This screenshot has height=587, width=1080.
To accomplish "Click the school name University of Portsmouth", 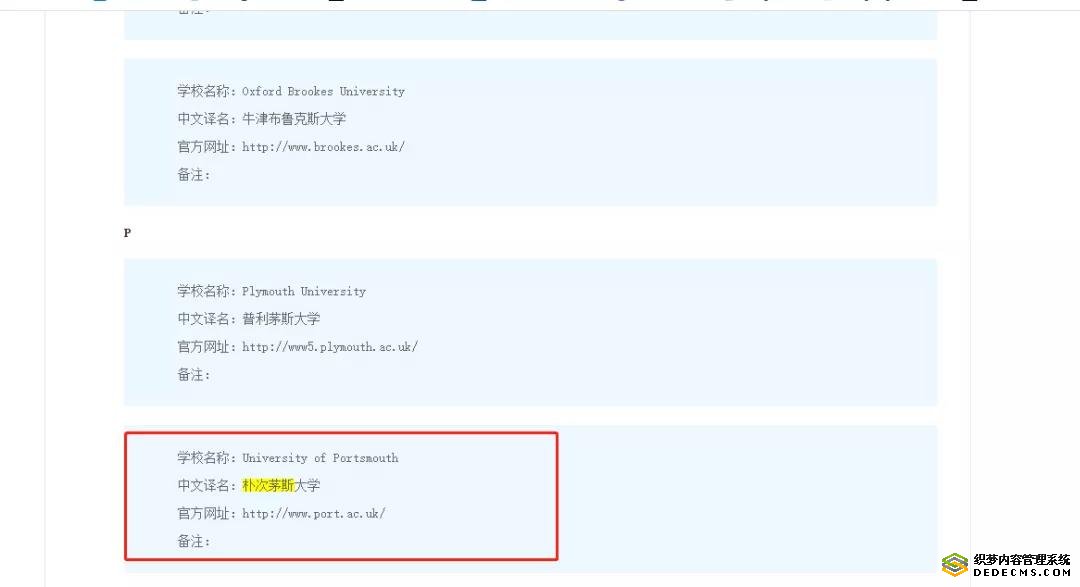I will [320, 458].
